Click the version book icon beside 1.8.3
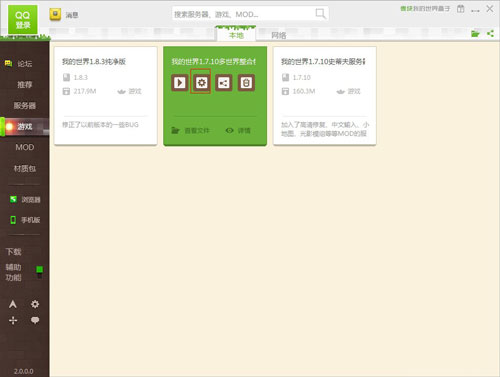This screenshot has height=377, width=500. [66, 78]
